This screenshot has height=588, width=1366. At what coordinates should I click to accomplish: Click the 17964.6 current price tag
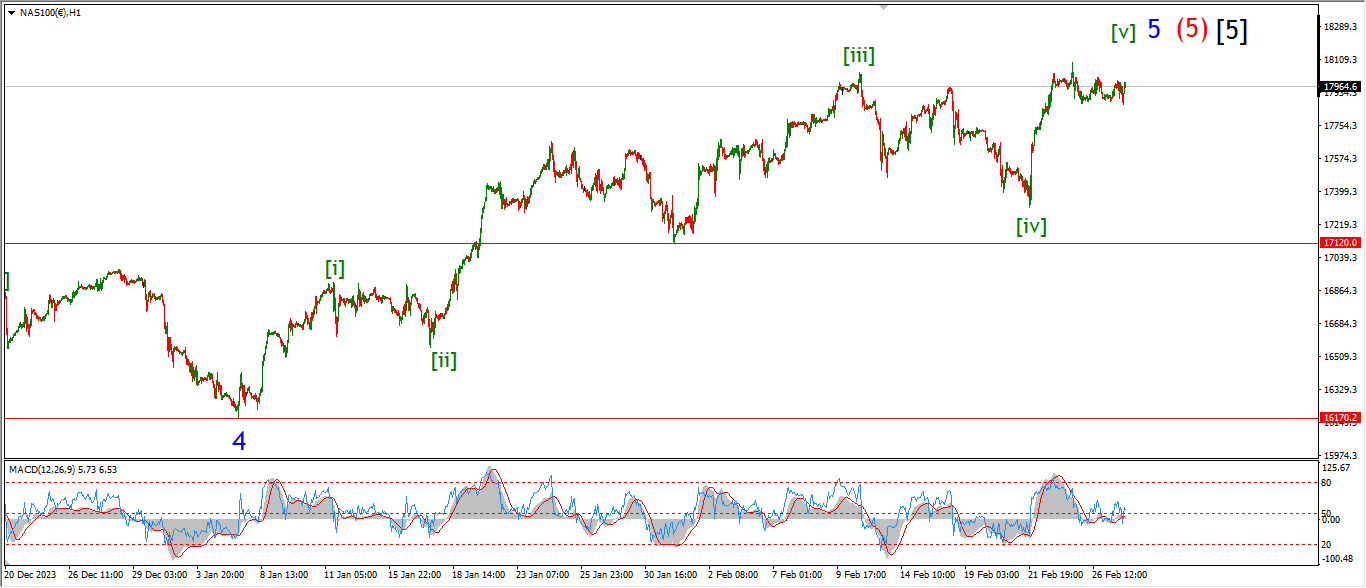[x=1339, y=87]
